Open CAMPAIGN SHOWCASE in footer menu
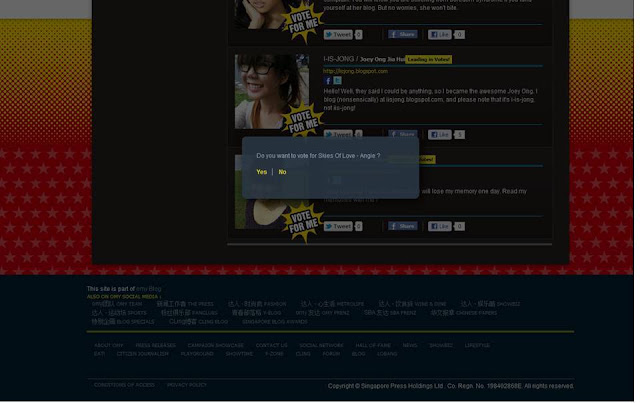Screen dimensions: 640x403 tap(216, 345)
